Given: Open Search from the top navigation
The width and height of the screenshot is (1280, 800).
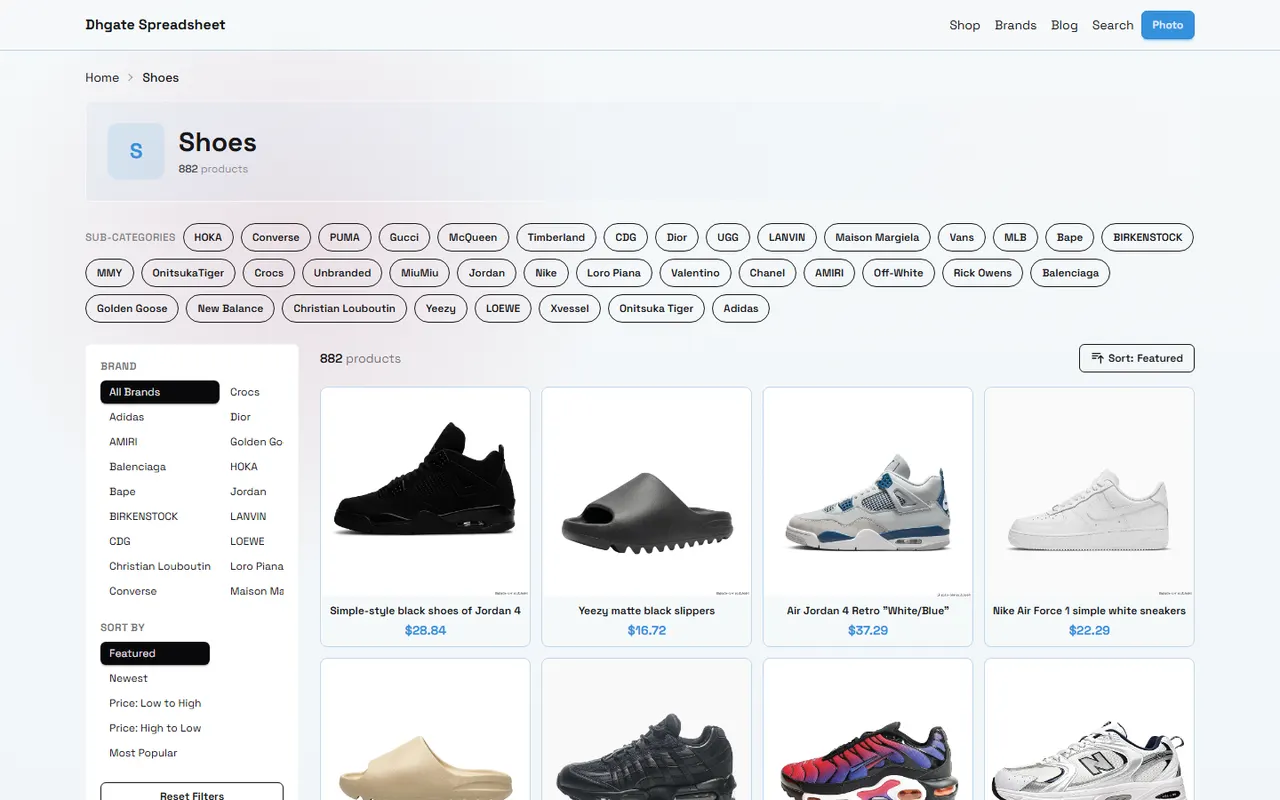Looking at the screenshot, I should point(1112,25).
